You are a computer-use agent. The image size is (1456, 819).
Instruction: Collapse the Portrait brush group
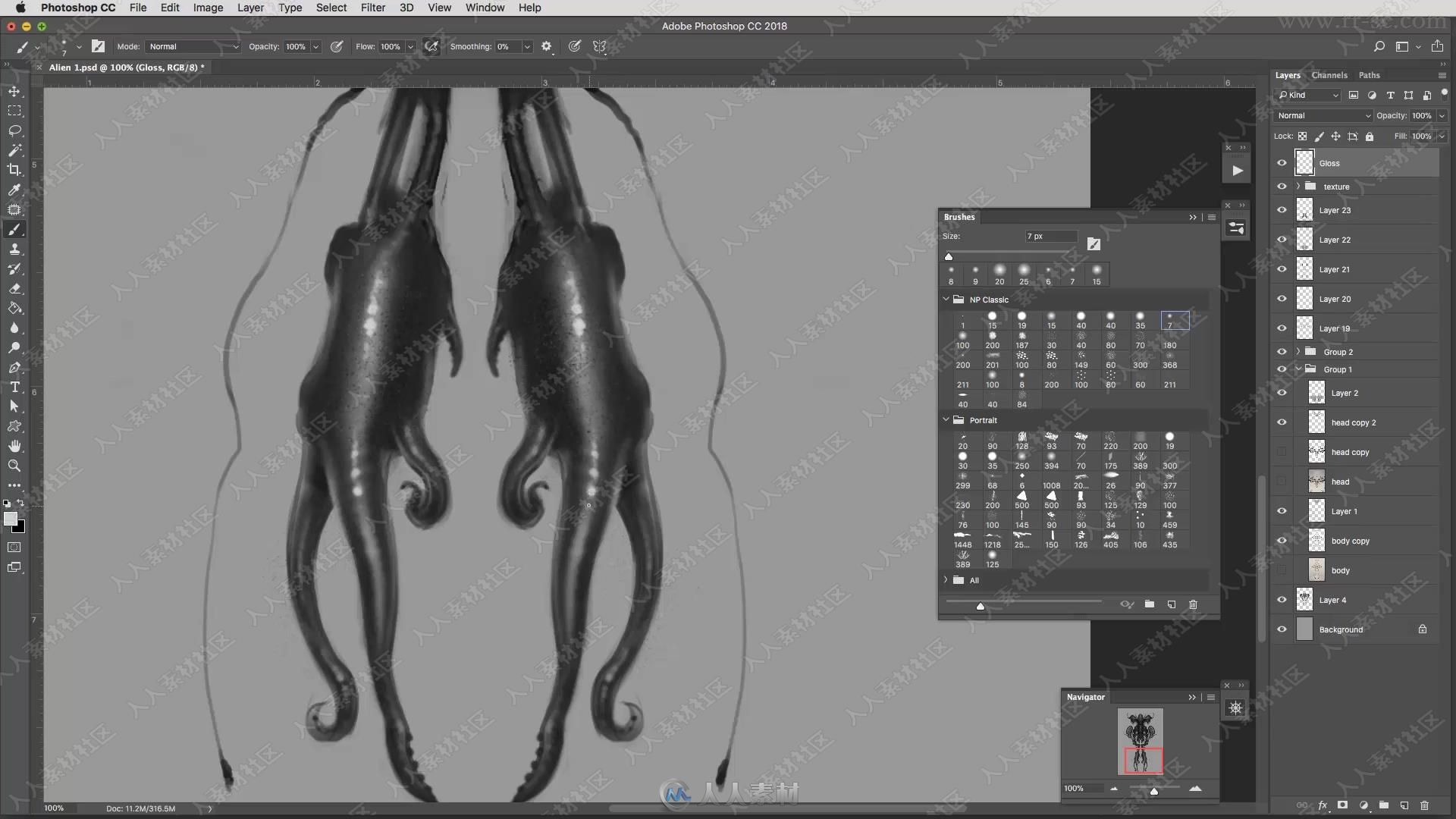pos(946,419)
